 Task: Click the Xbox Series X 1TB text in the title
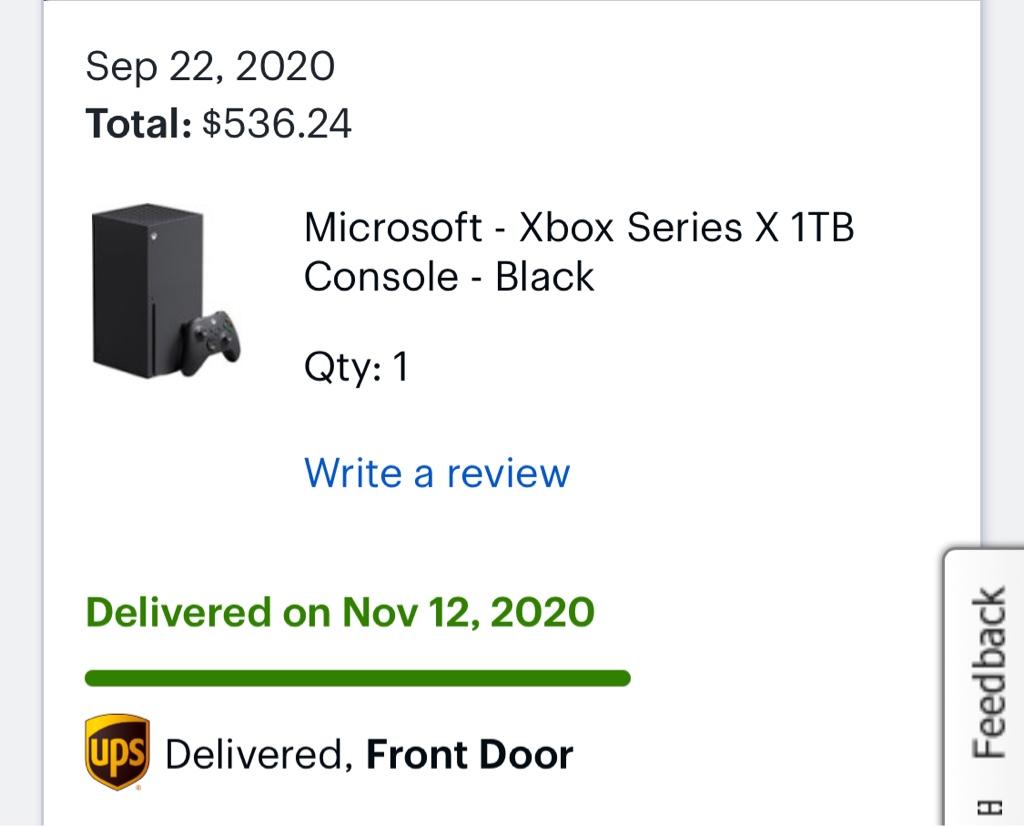pyautogui.click(x=686, y=227)
